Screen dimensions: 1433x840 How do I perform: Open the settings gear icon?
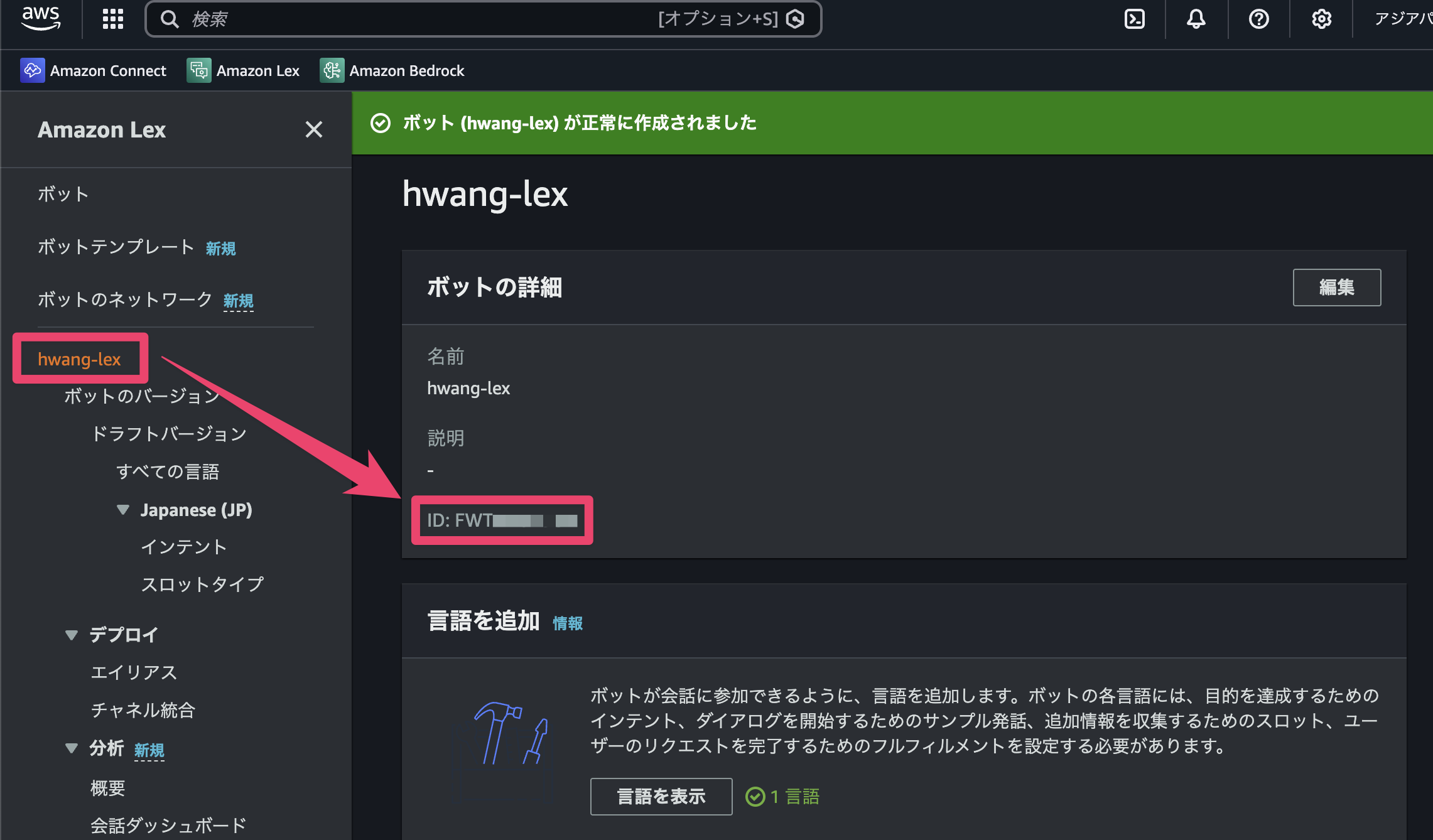click(1321, 19)
